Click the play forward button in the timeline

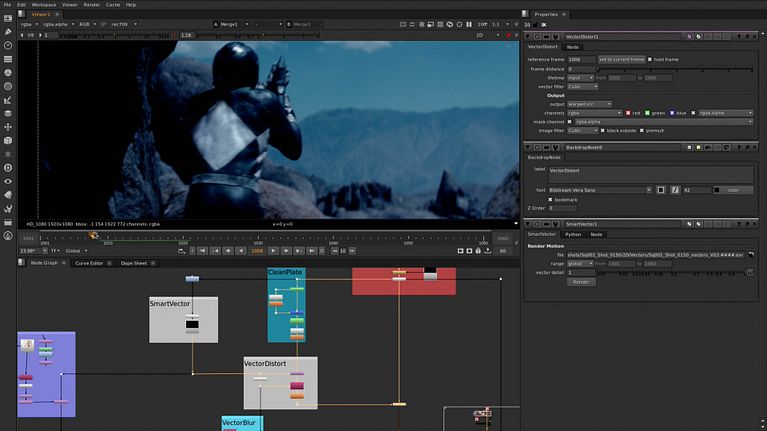click(x=273, y=250)
